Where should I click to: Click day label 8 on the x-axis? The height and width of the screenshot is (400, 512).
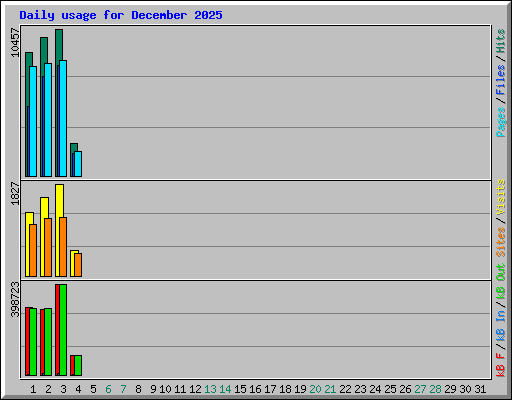pos(138,389)
